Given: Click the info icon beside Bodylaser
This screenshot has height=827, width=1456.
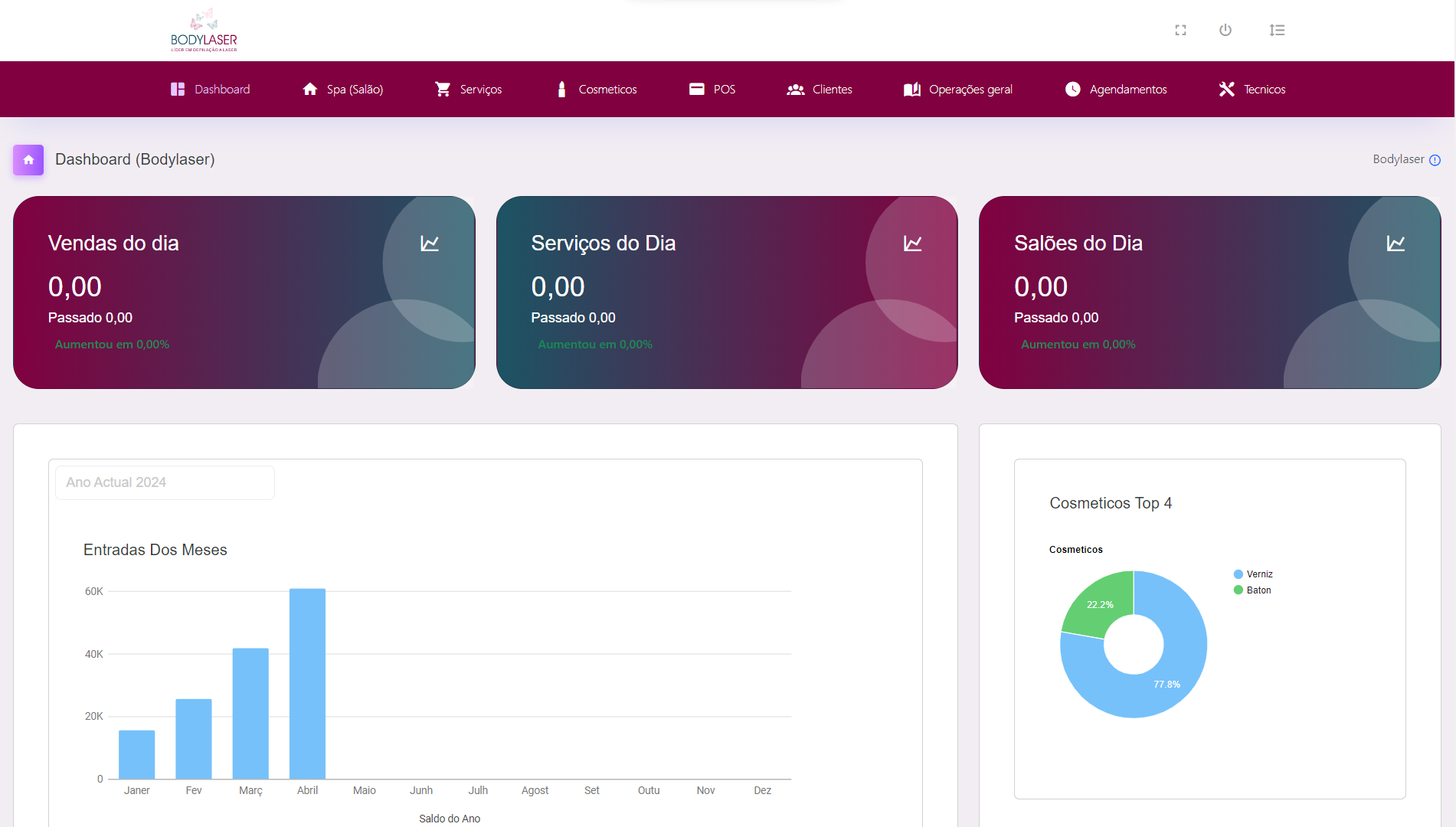Looking at the screenshot, I should tap(1435, 160).
